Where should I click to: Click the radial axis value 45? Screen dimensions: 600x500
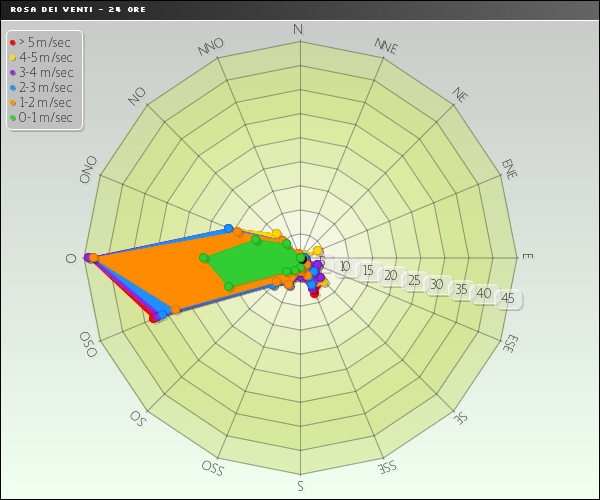tap(508, 298)
